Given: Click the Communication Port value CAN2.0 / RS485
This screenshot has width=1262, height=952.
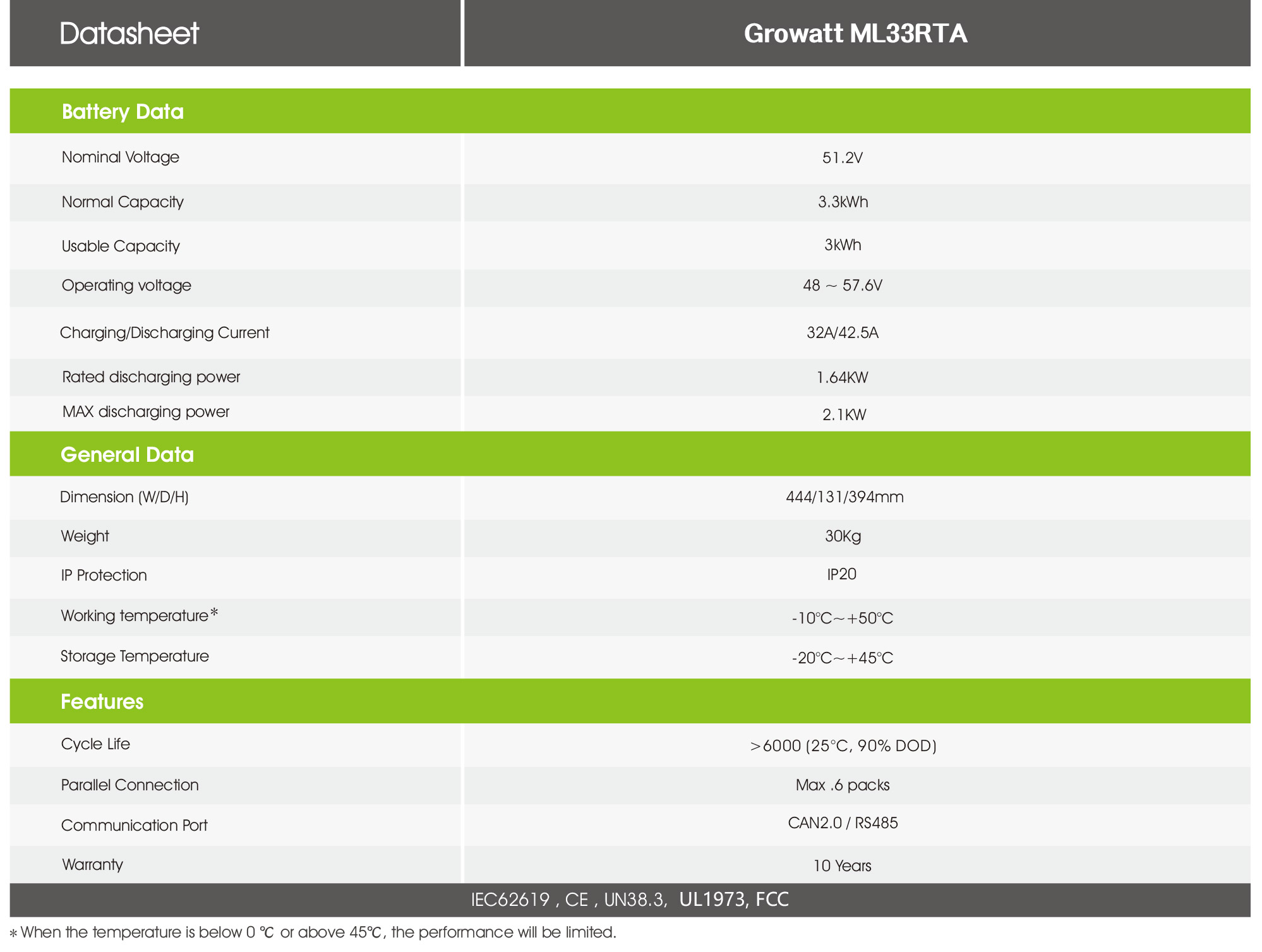Looking at the screenshot, I should pos(843,823).
